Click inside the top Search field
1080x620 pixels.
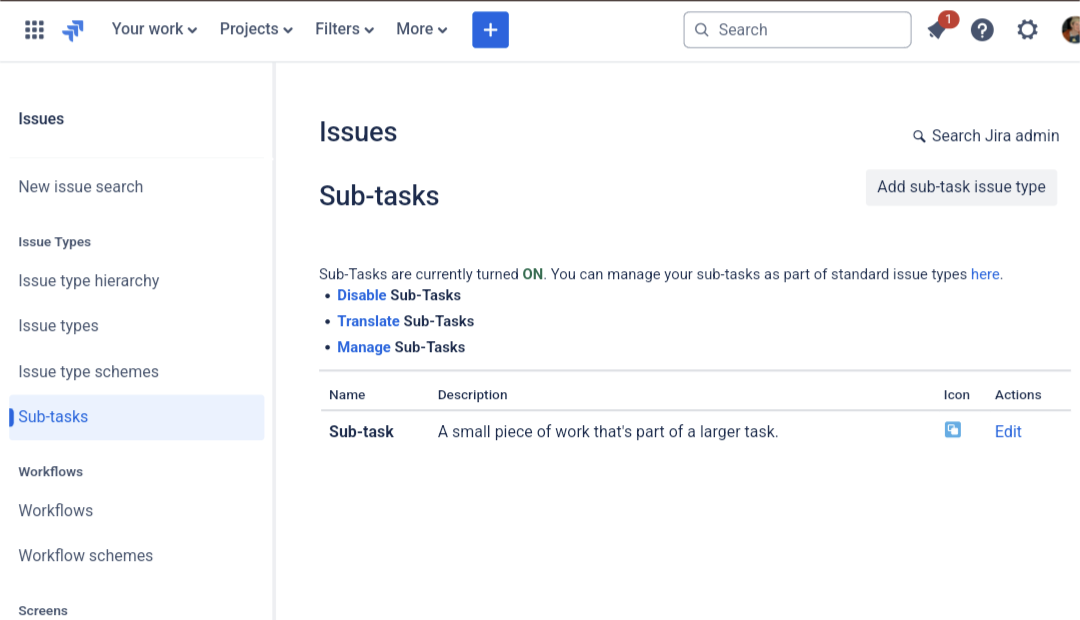pyautogui.click(x=796, y=30)
